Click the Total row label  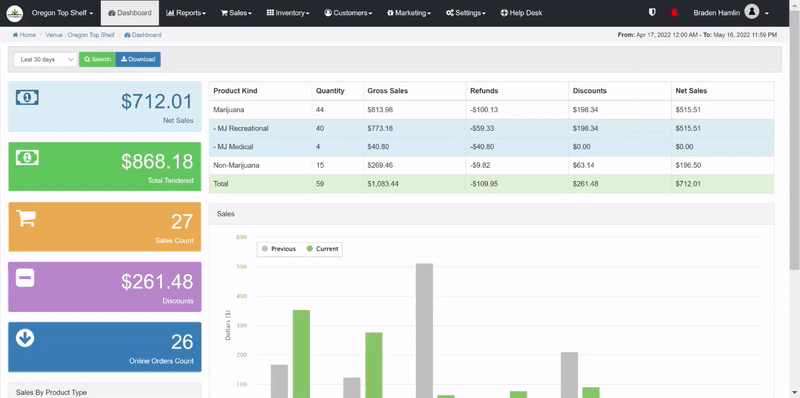point(221,184)
